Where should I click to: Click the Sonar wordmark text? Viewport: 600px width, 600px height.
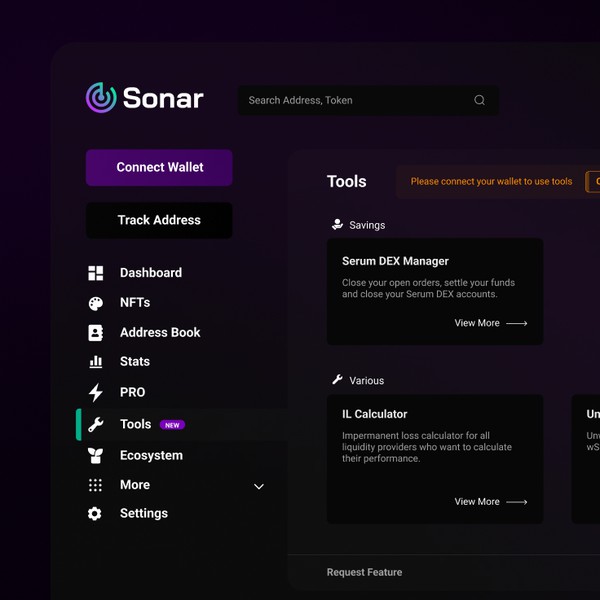point(163,98)
